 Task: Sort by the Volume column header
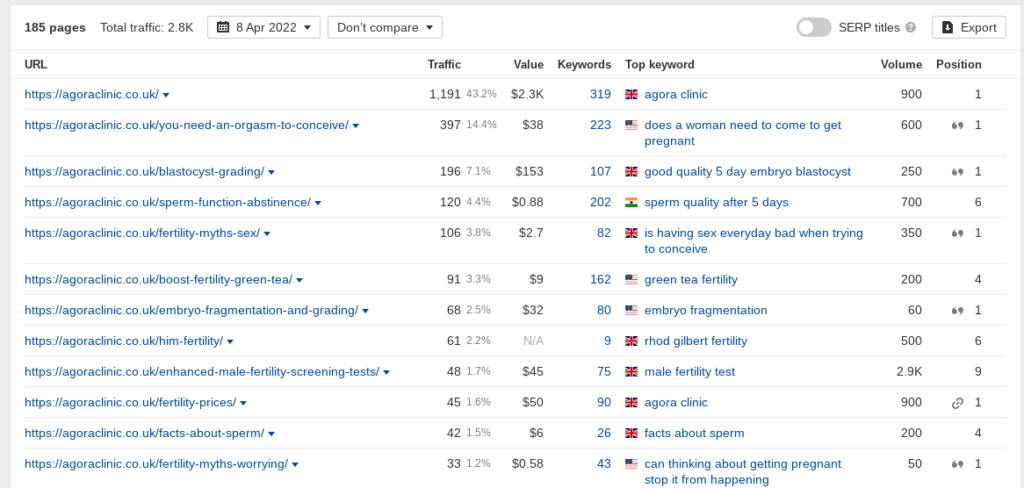tap(901, 65)
